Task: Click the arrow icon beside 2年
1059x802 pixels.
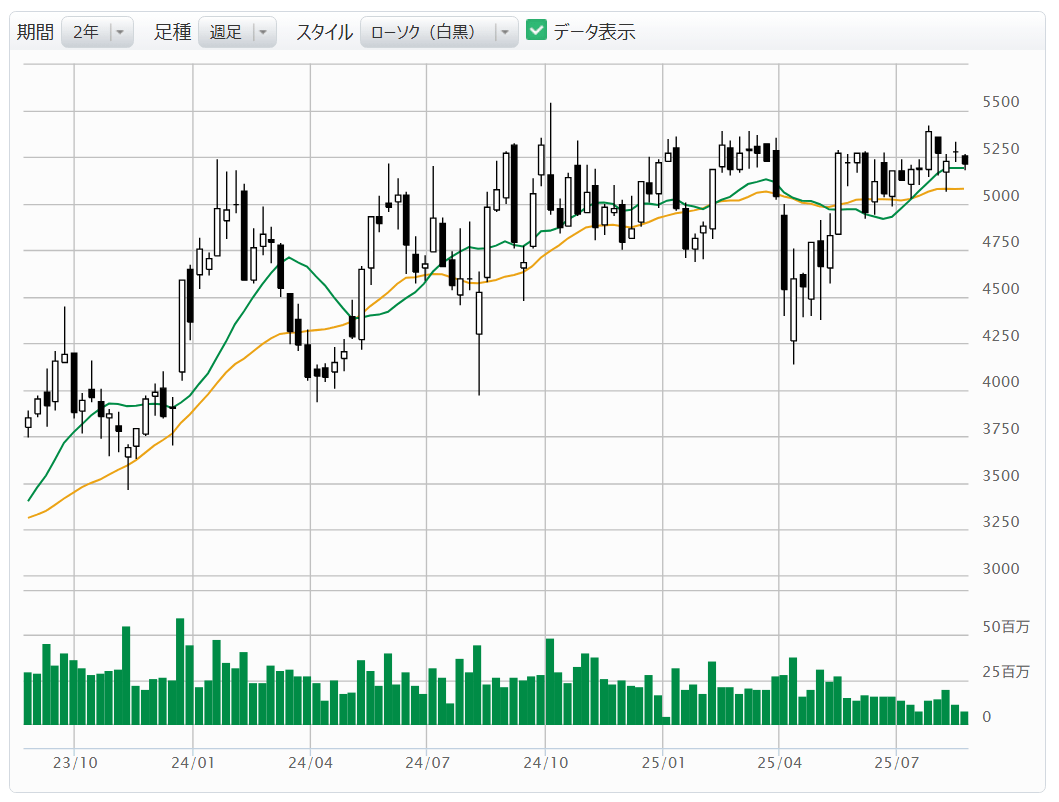Action: tap(120, 32)
